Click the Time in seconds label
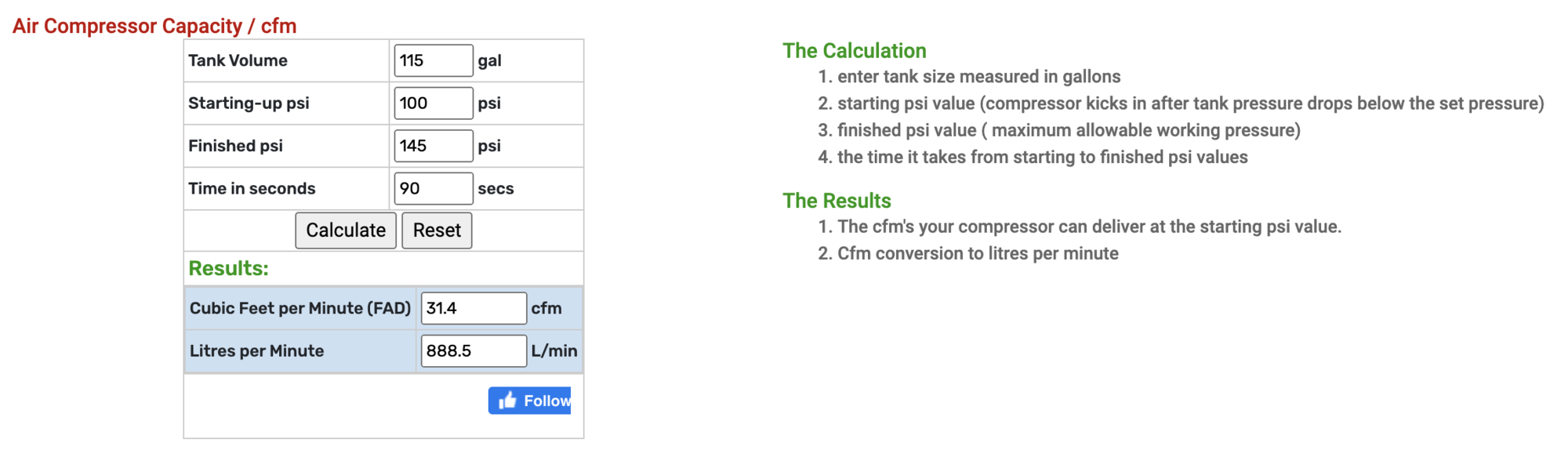This screenshot has height=457, width=1568. 252,188
